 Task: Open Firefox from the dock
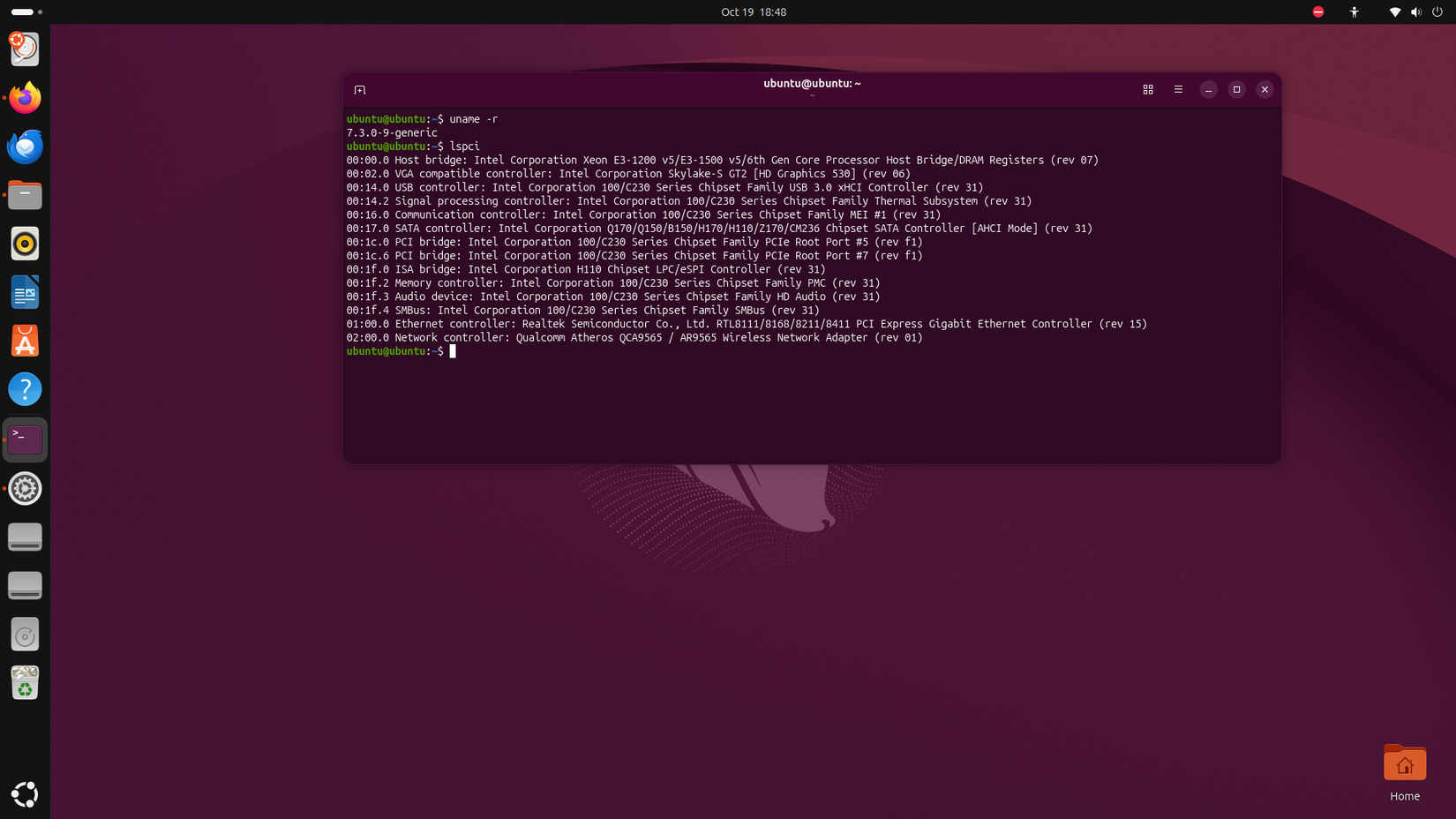pyautogui.click(x=25, y=98)
